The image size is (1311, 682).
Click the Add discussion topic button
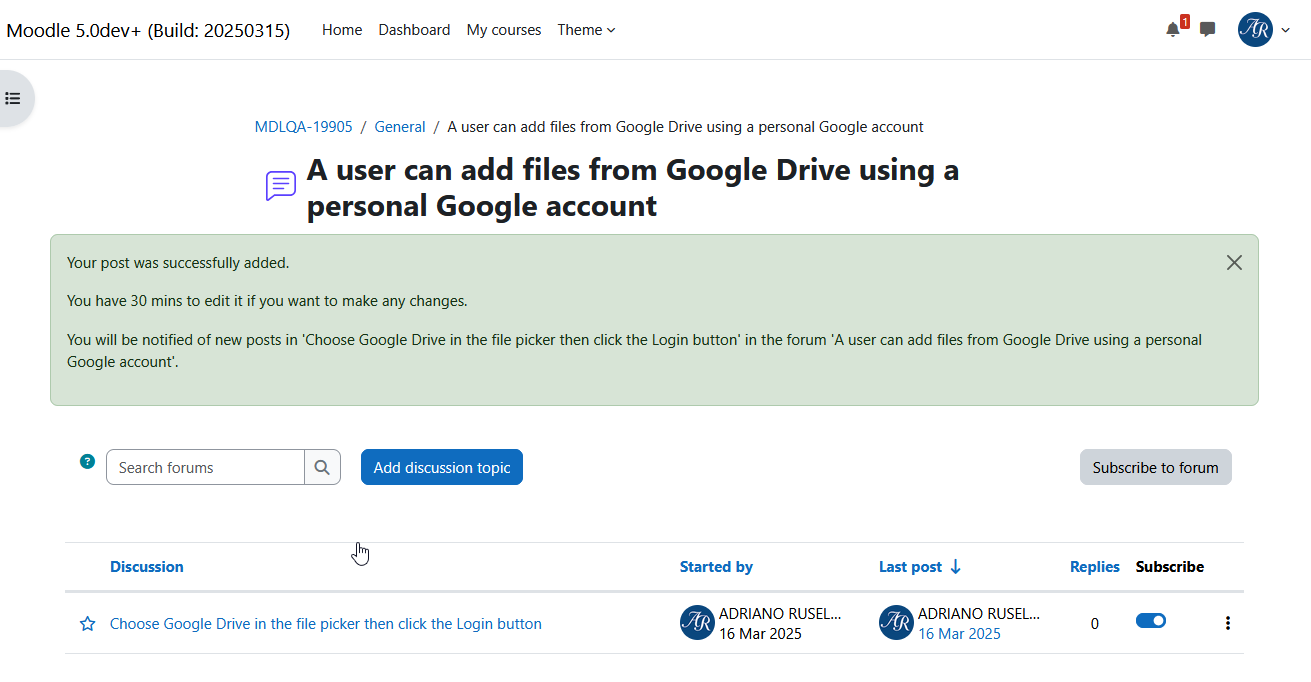pos(442,467)
